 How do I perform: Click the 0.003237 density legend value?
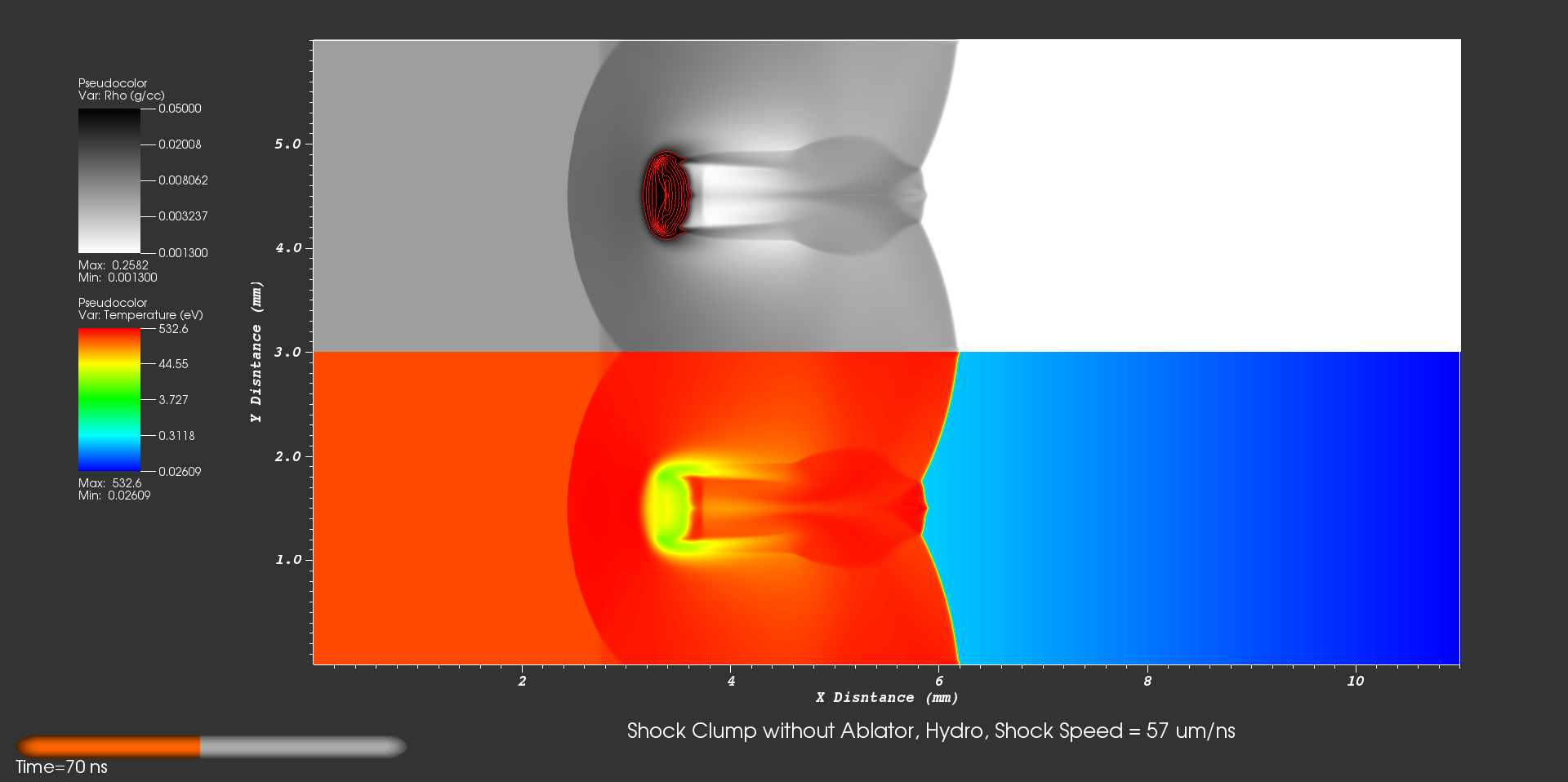(183, 216)
